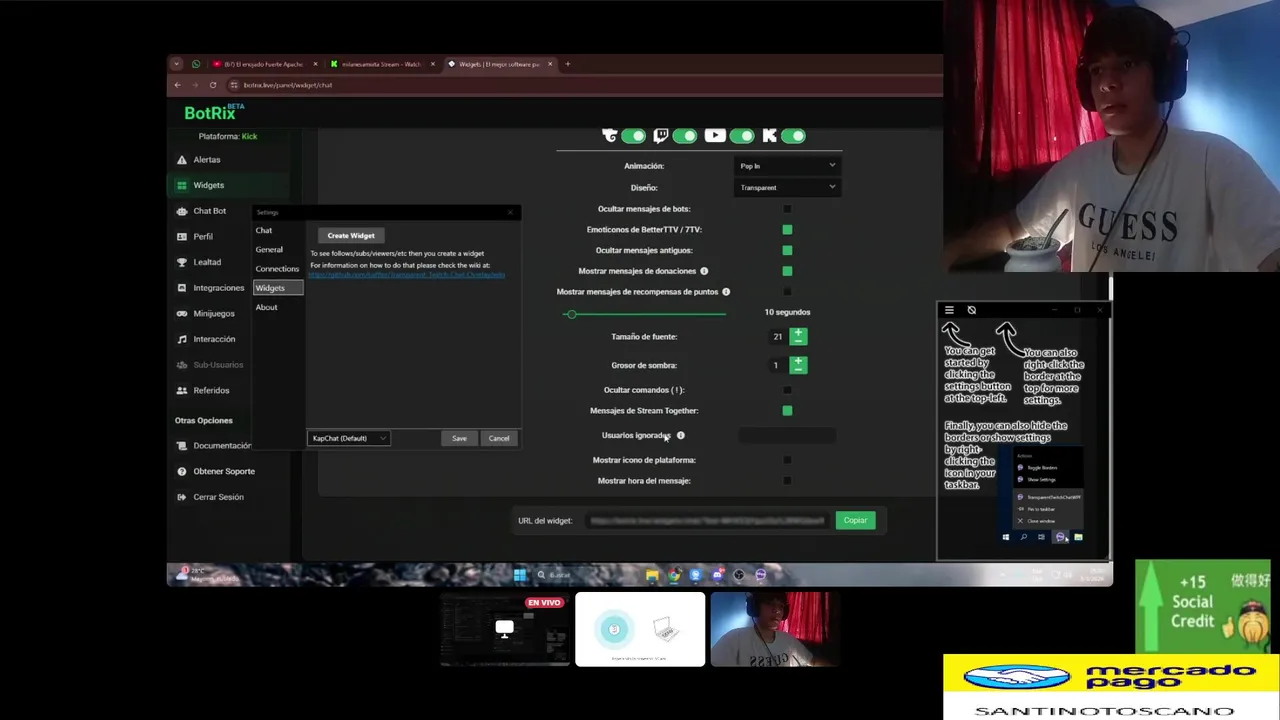Open KapChat (Default) dropdown
Viewport: 1280px width, 720px height.
pyautogui.click(x=348, y=438)
